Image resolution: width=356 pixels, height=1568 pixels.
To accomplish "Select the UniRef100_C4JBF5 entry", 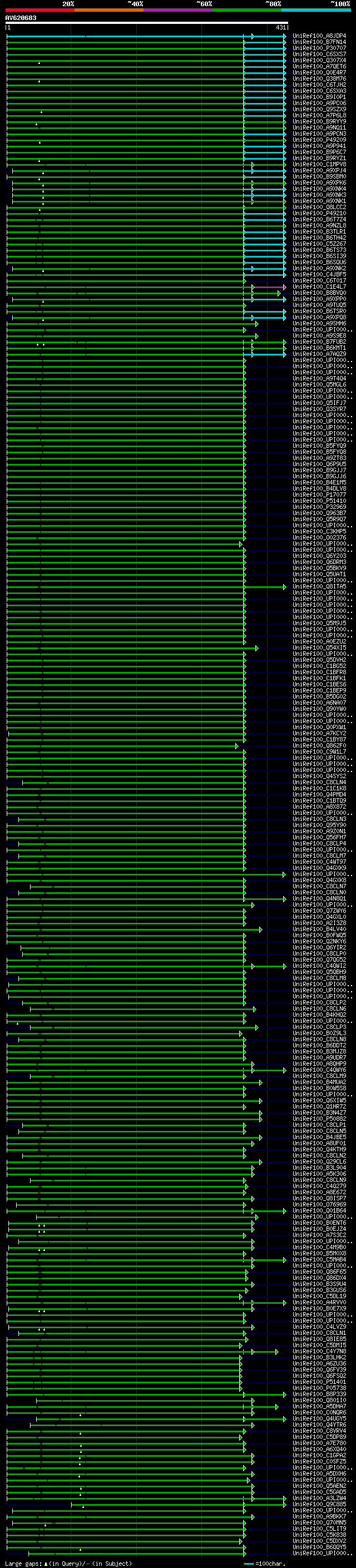I will [x=319, y=275].
